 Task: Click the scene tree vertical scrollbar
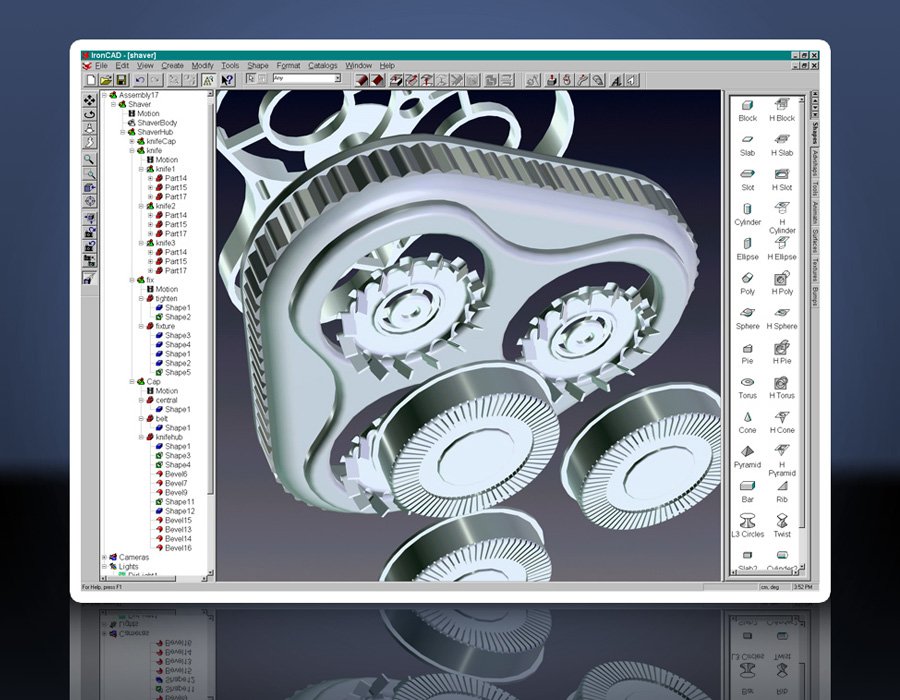[x=211, y=300]
